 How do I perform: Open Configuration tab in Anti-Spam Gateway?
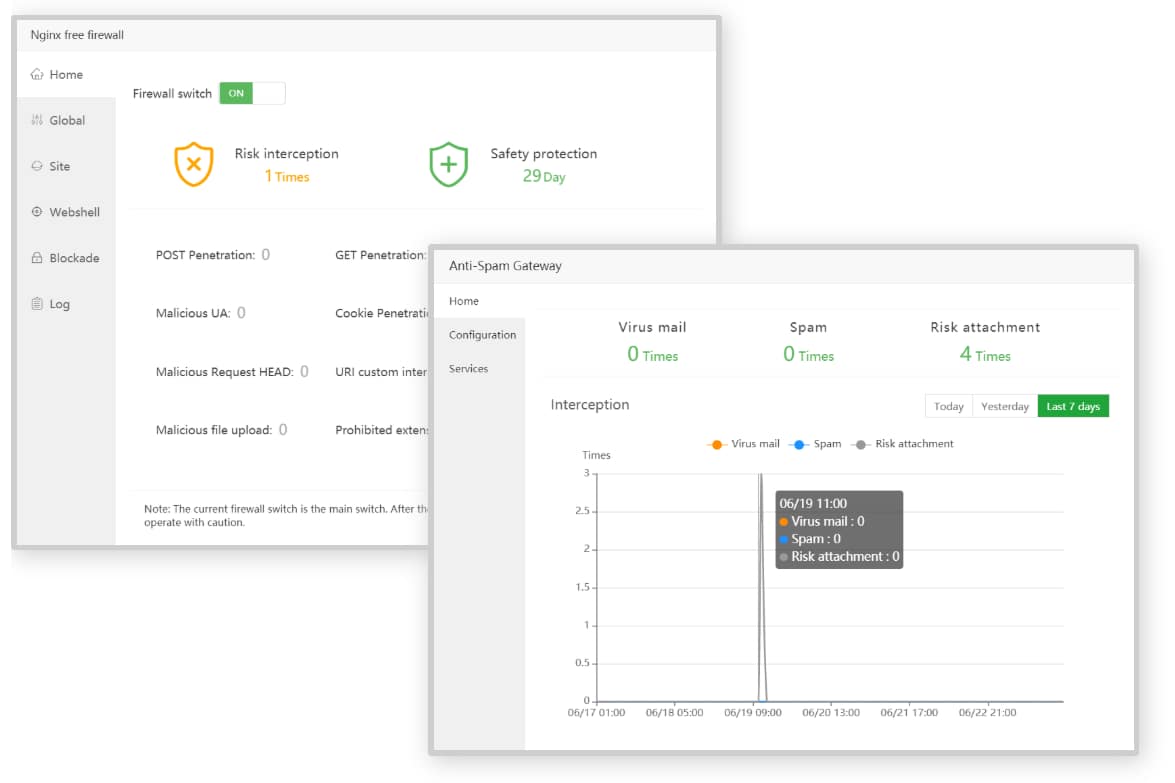[x=482, y=335]
